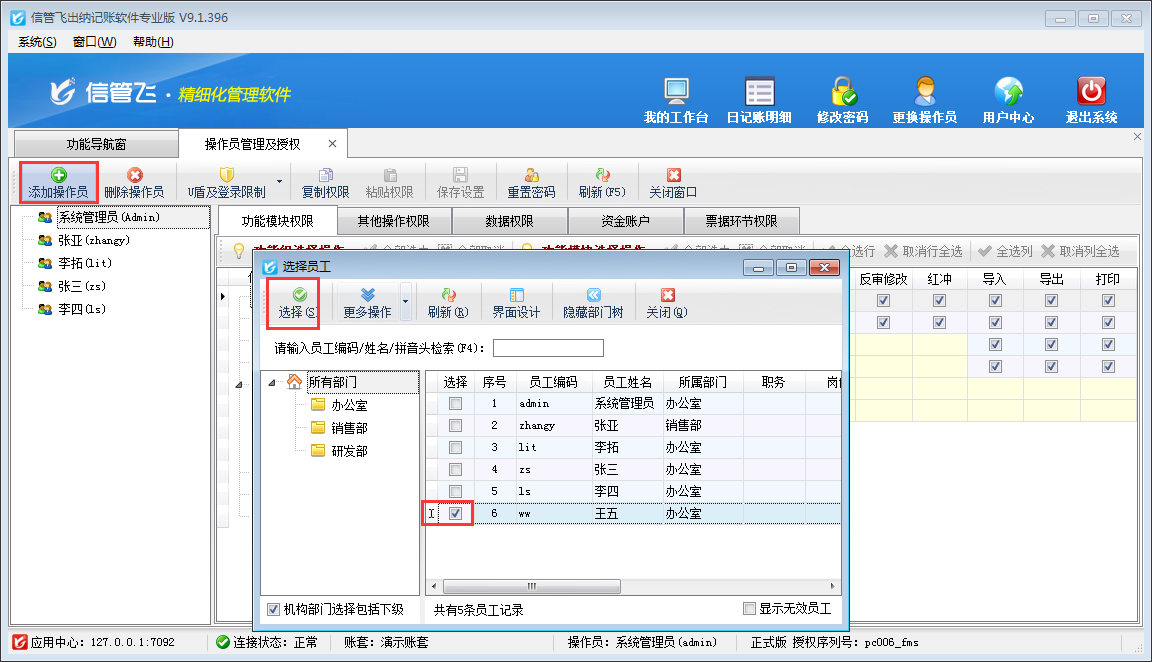Click the 更换操作员 user icon
Image resolution: width=1152 pixels, height=662 pixels.
coord(925,92)
